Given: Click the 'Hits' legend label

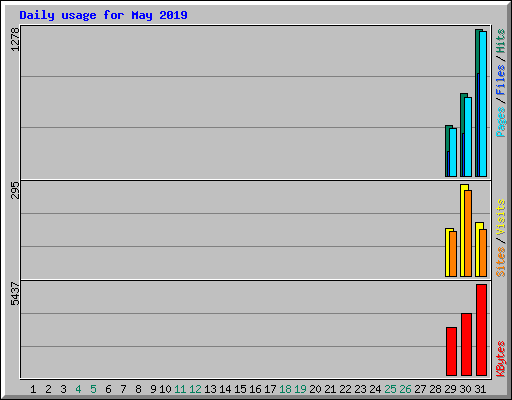Looking at the screenshot, I should coord(501,41).
